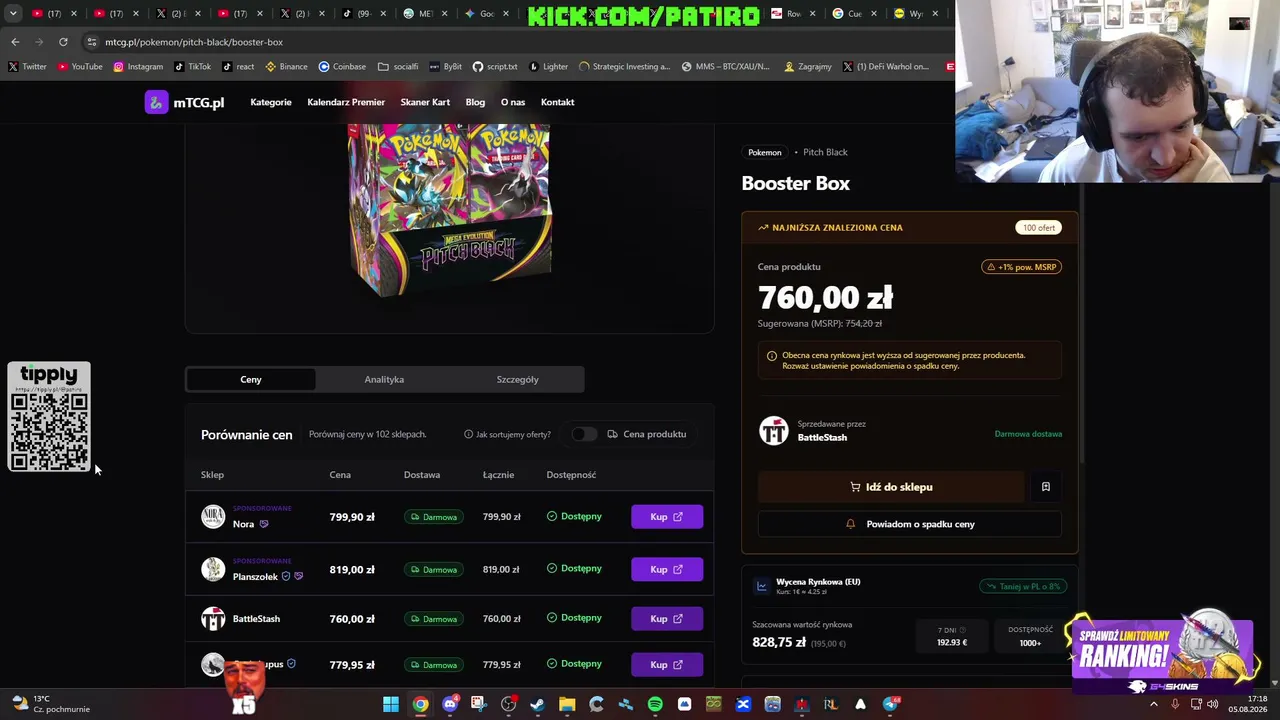This screenshot has height=720, width=1280.
Task: Click the Wycena Rynkowa (EU) chart icon
Action: pos(762,586)
